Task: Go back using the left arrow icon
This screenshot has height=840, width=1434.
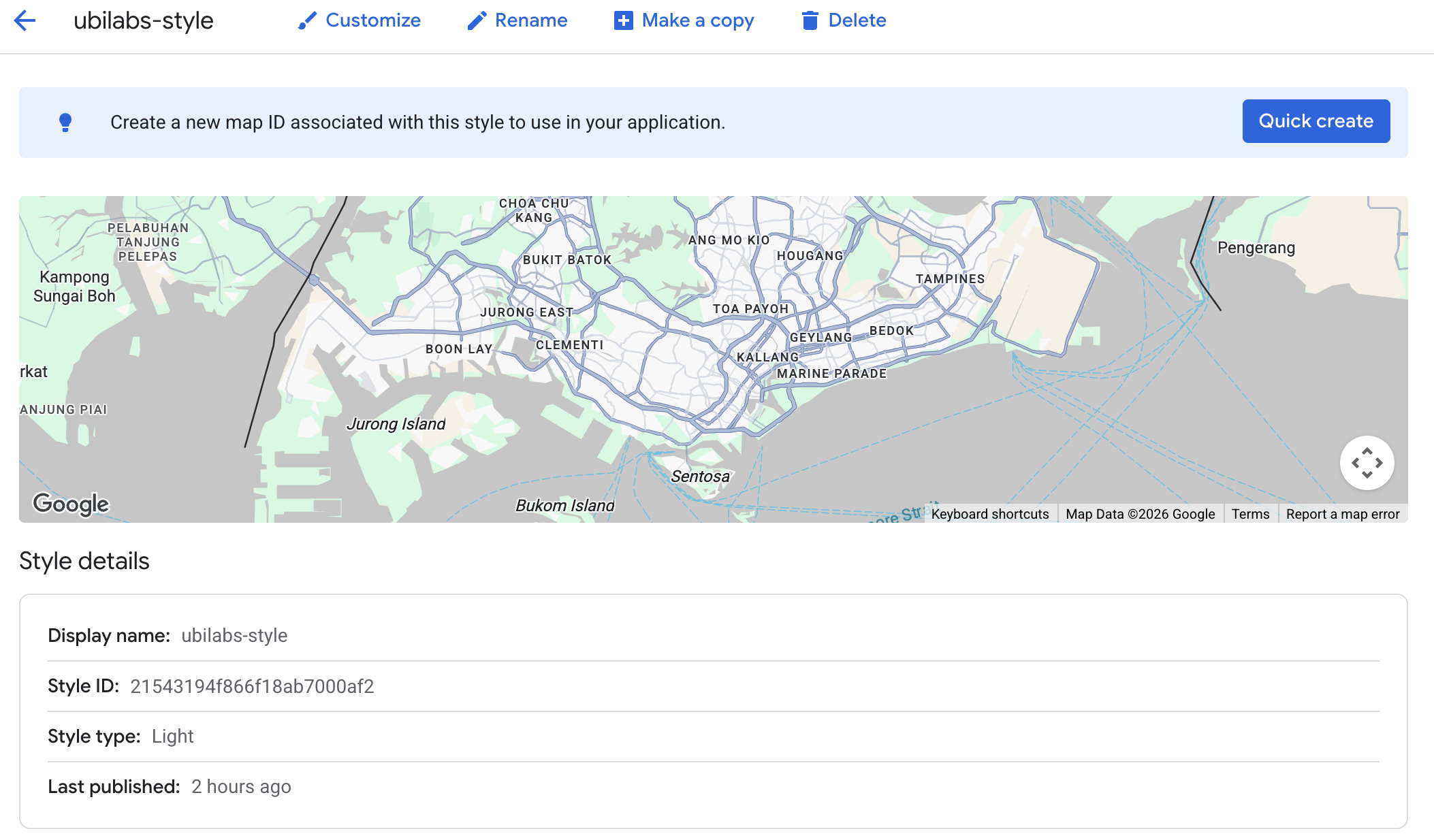Action: click(25, 20)
